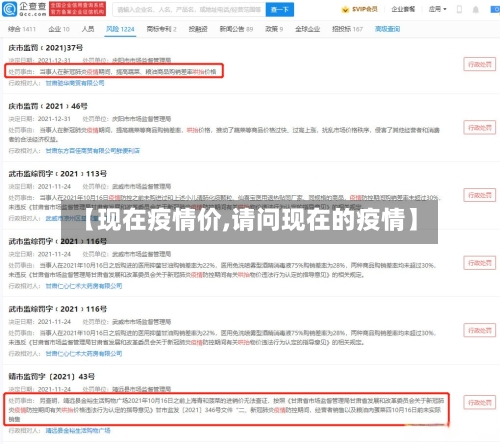Switch to the 企业 10 tab

59,29
